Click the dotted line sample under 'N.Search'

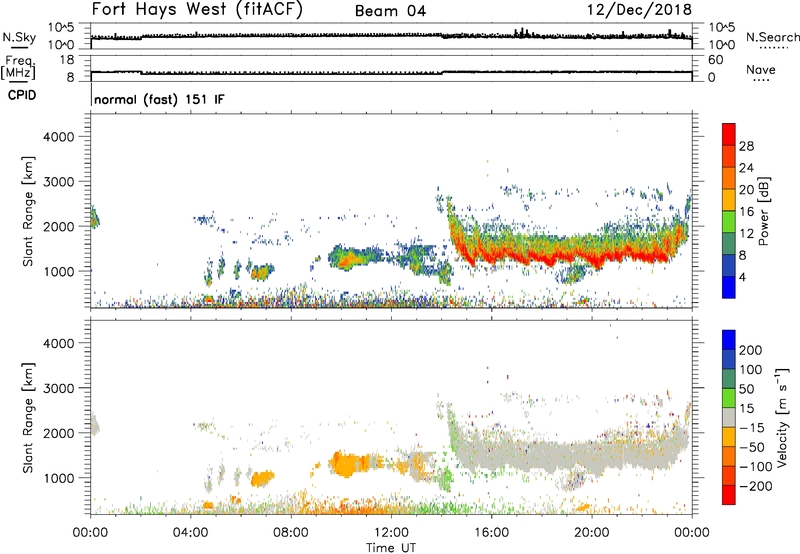pos(773,47)
